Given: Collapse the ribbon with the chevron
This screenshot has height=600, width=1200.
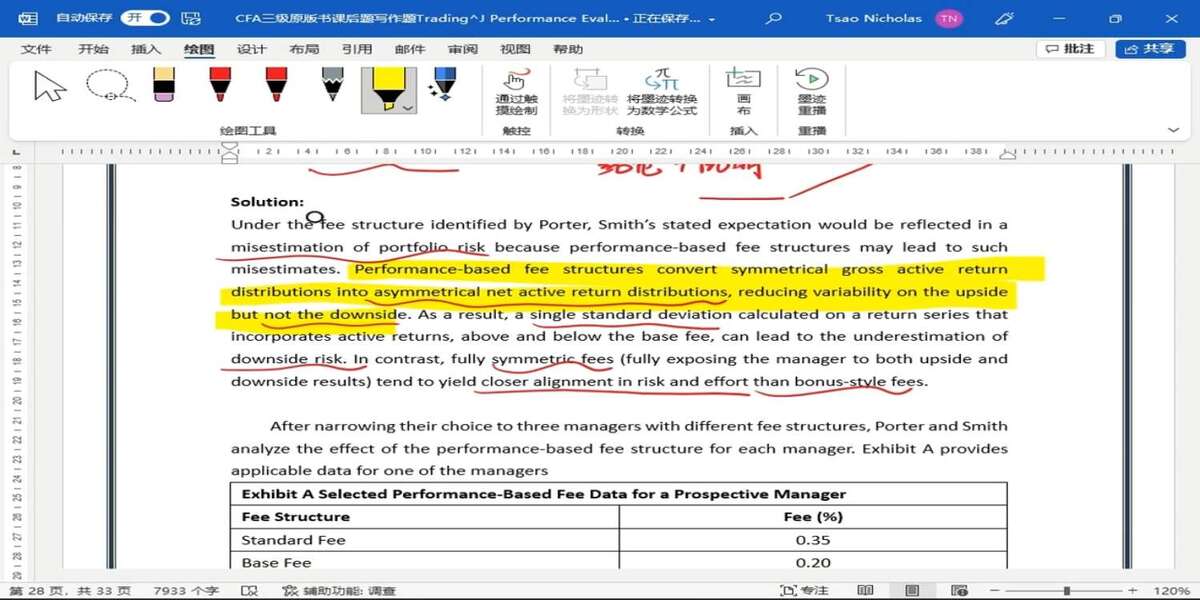Looking at the screenshot, I should point(1173,130).
